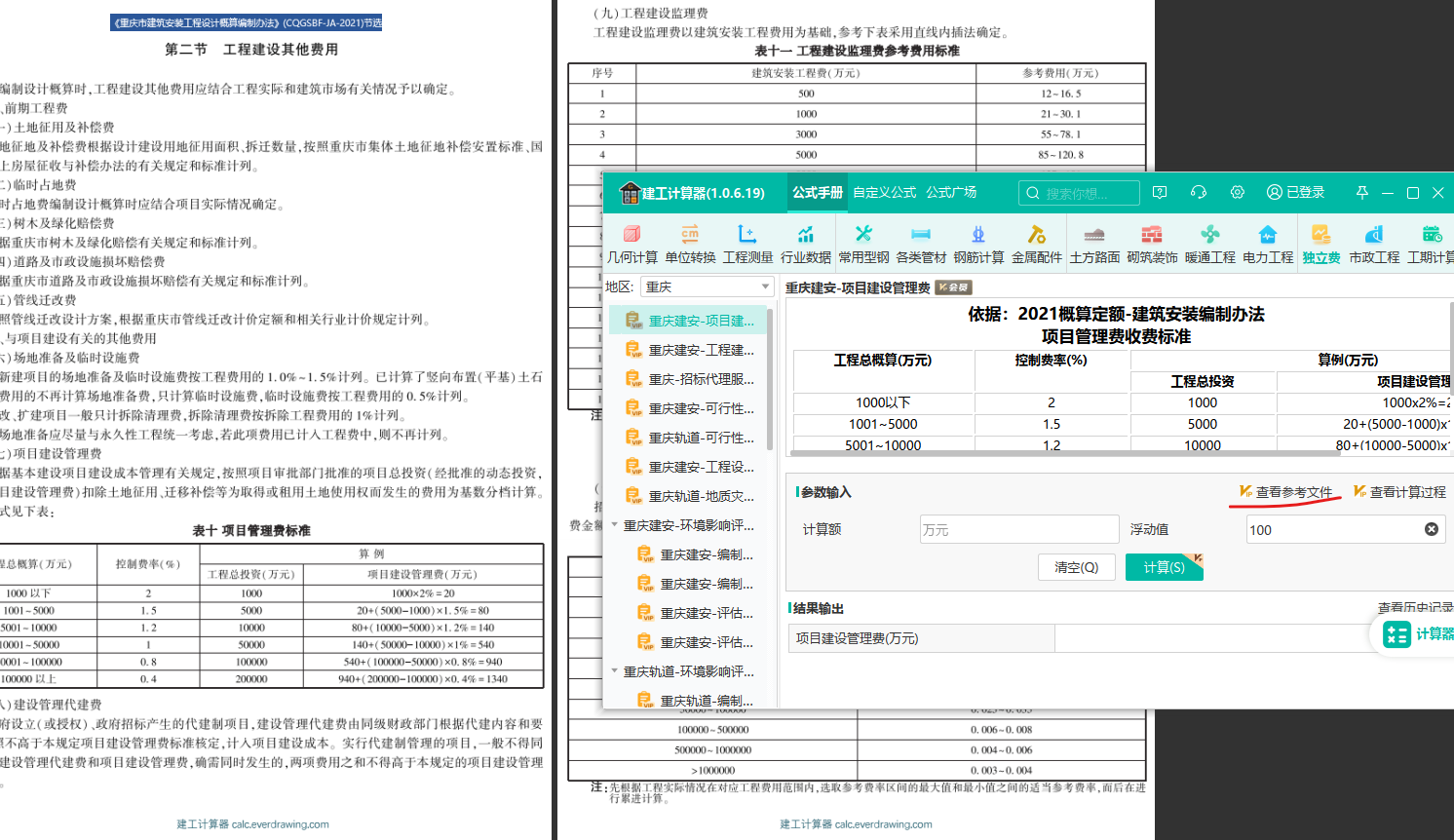Open customer service headset icon

pos(1199,193)
